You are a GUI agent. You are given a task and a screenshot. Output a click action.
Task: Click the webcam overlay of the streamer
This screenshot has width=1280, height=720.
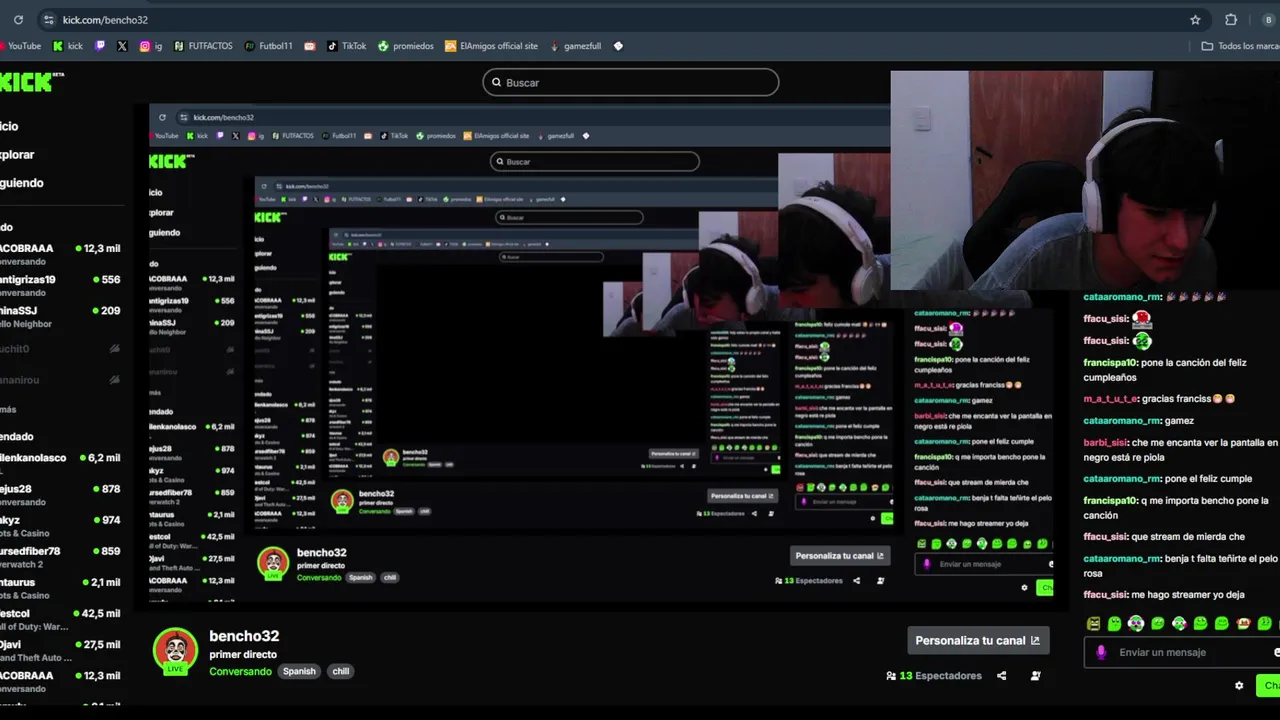click(x=1085, y=180)
